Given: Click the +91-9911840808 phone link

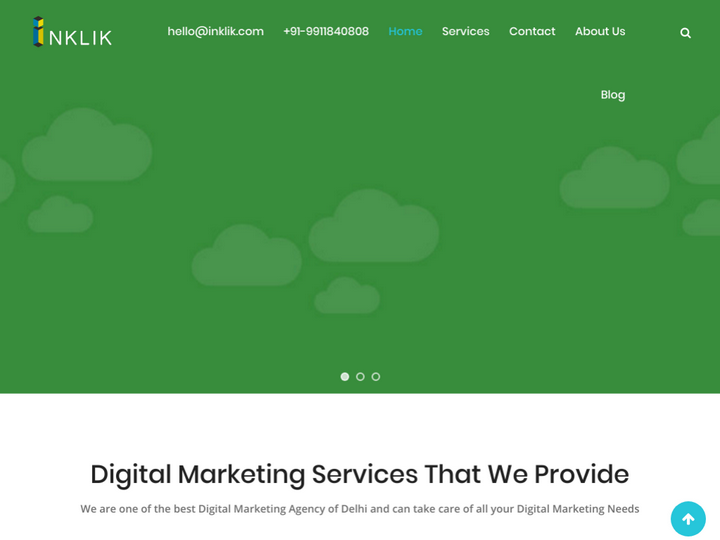Looking at the screenshot, I should click(x=326, y=31).
